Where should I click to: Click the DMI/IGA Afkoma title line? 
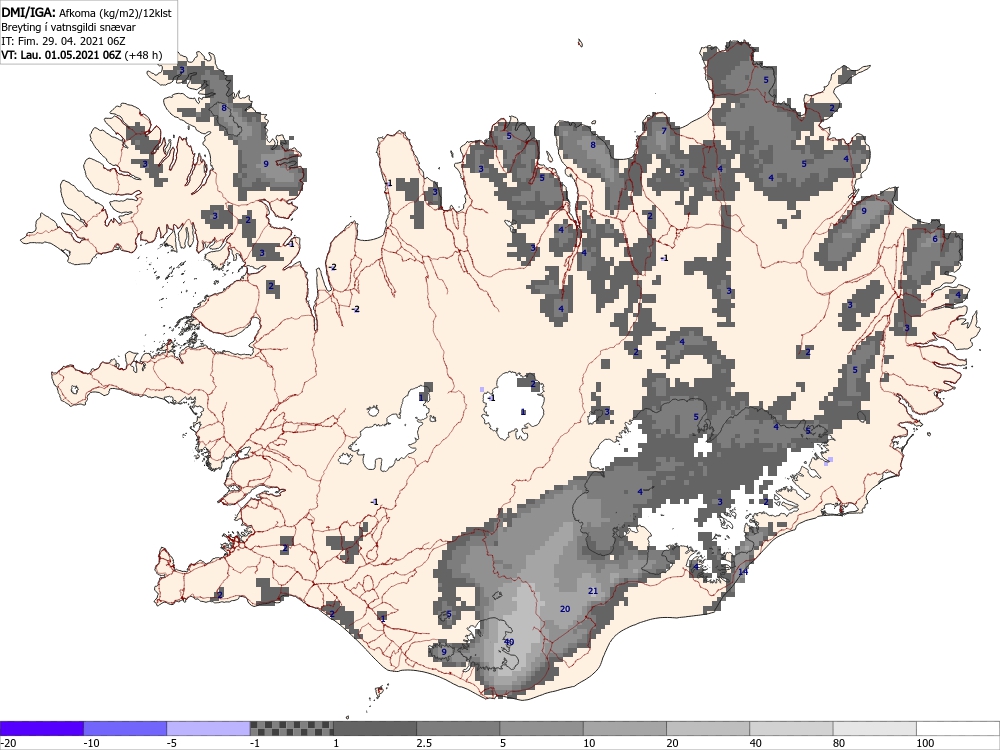pos(86,12)
